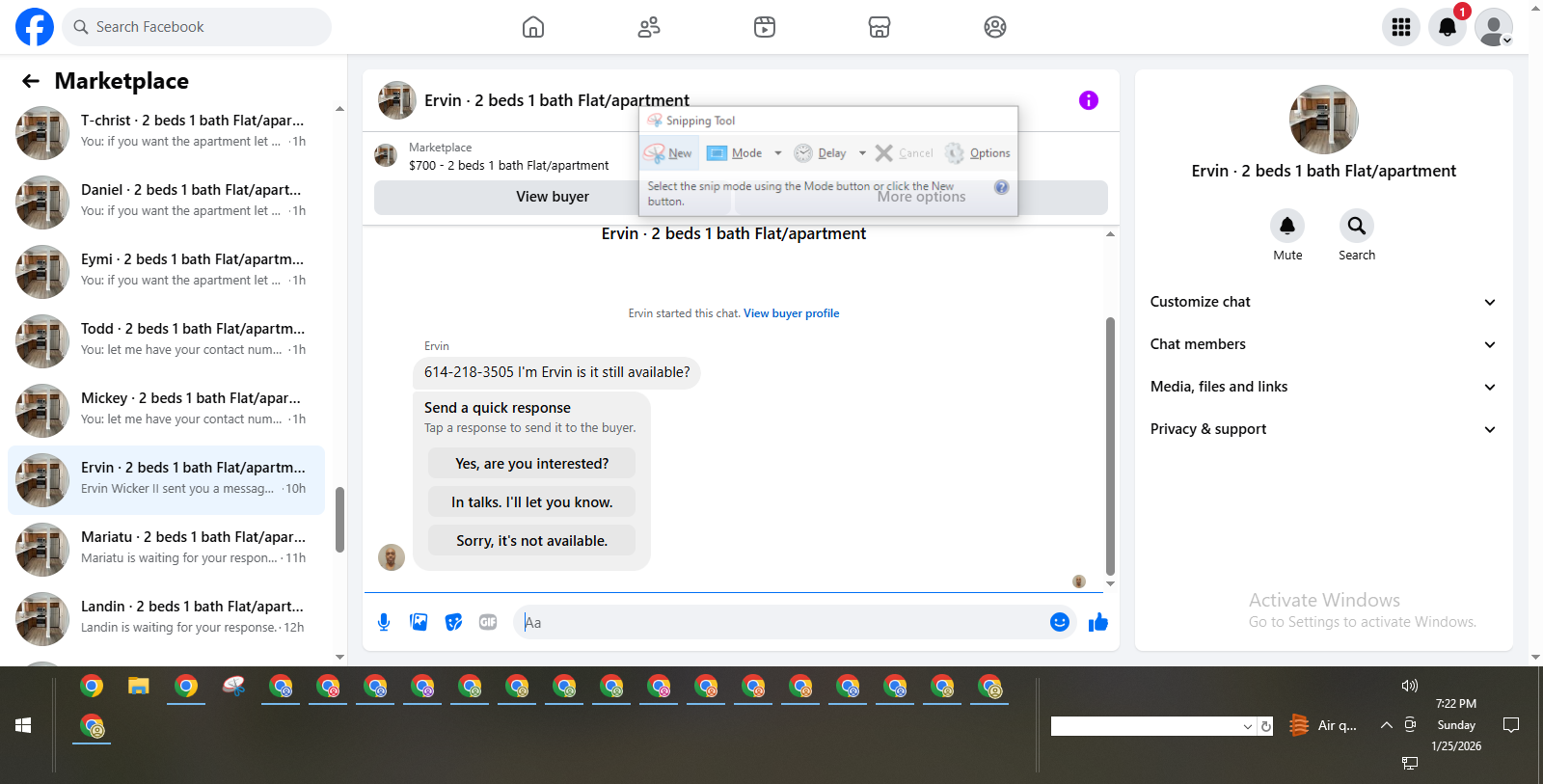This screenshot has height=784, width=1543.
Task: Click the View buyer button
Action: click(553, 197)
